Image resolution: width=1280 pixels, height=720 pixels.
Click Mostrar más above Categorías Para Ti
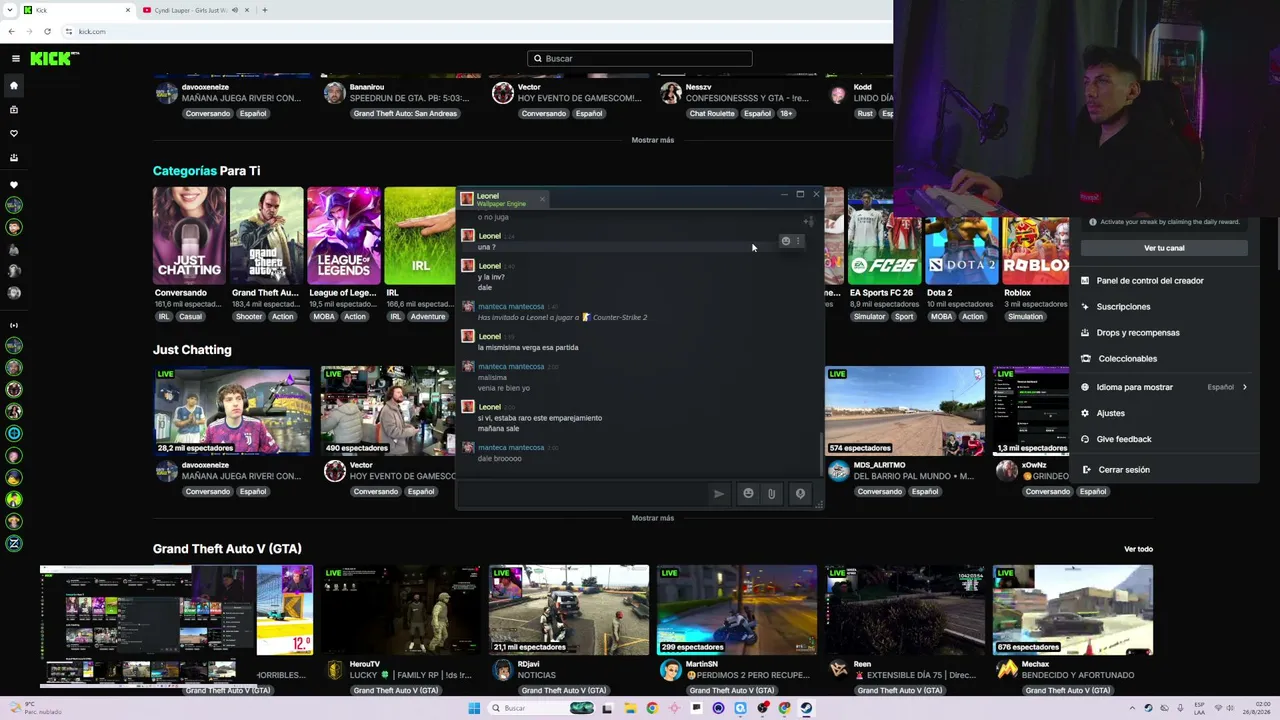click(652, 140)
